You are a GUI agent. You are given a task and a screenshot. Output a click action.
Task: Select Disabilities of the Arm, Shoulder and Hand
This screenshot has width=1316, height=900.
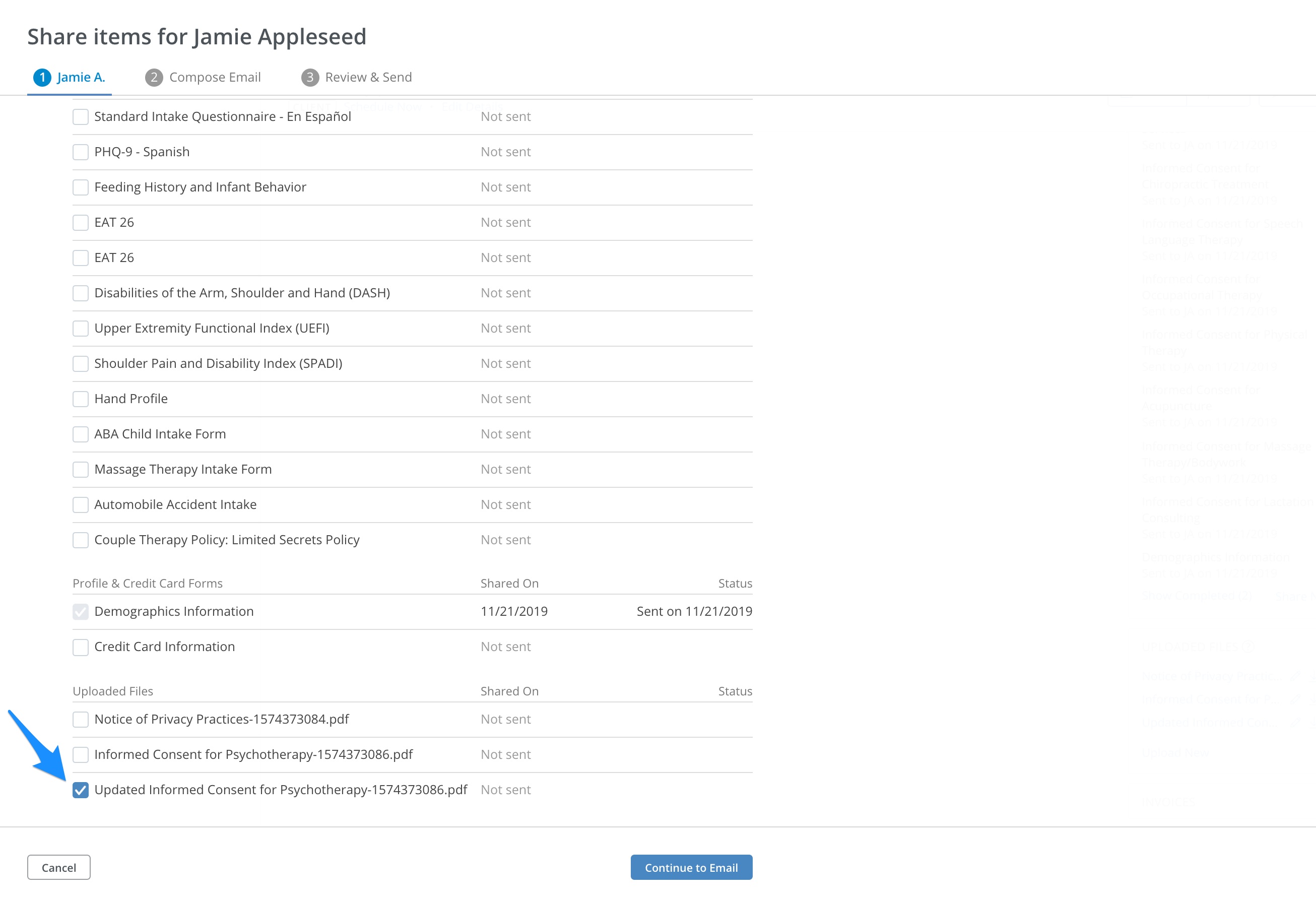(81, 293)
